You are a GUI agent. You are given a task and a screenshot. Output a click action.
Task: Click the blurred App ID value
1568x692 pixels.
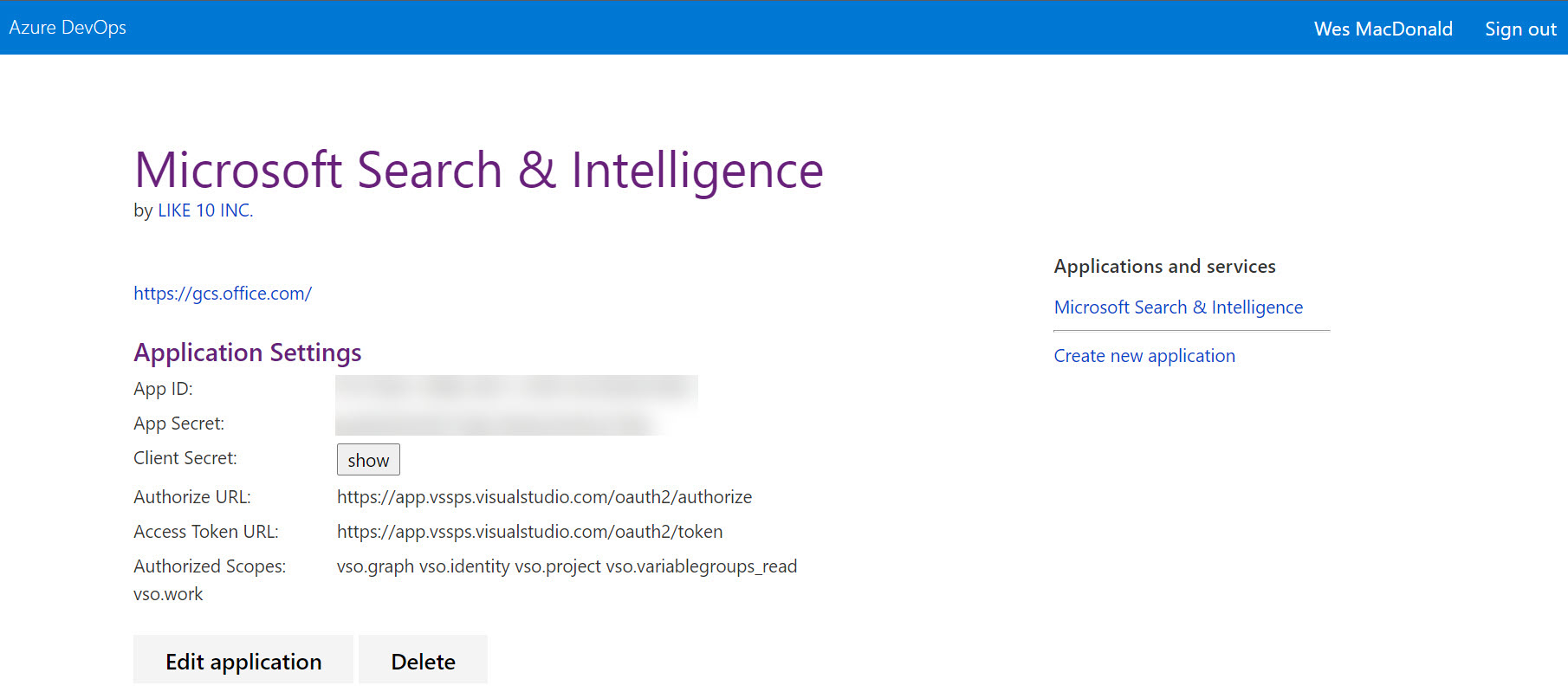tap(516, 389)
